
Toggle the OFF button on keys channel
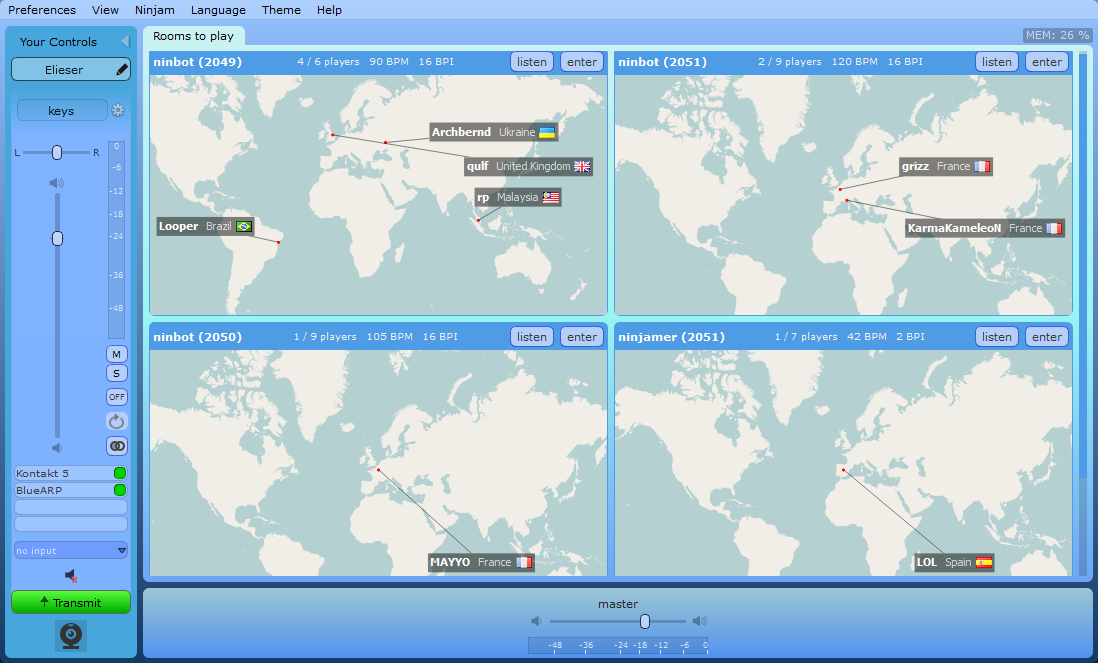point(117,397)
